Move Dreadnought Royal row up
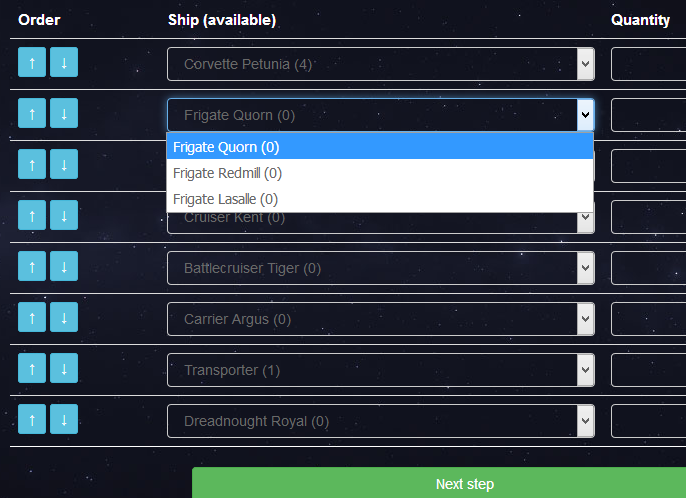The height and width of the screenshot is (498, 686). tap(32, 419)
